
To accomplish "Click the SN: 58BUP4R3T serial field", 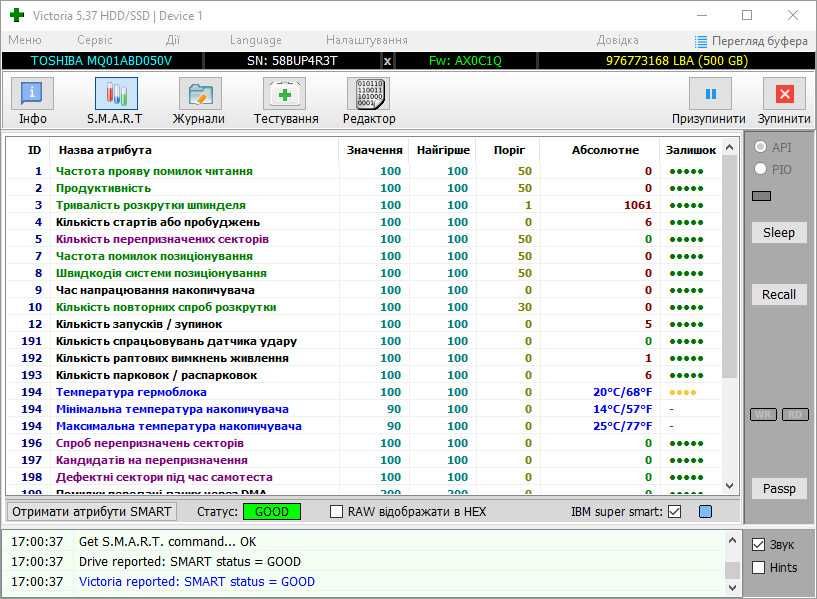I will [292, 61].
